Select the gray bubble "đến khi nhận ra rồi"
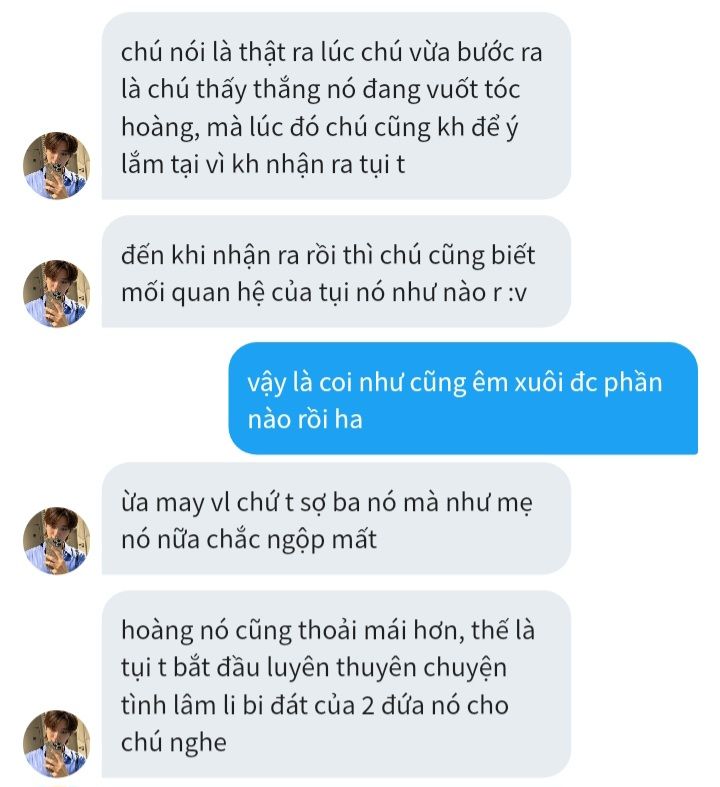 (x=336, y=272)
